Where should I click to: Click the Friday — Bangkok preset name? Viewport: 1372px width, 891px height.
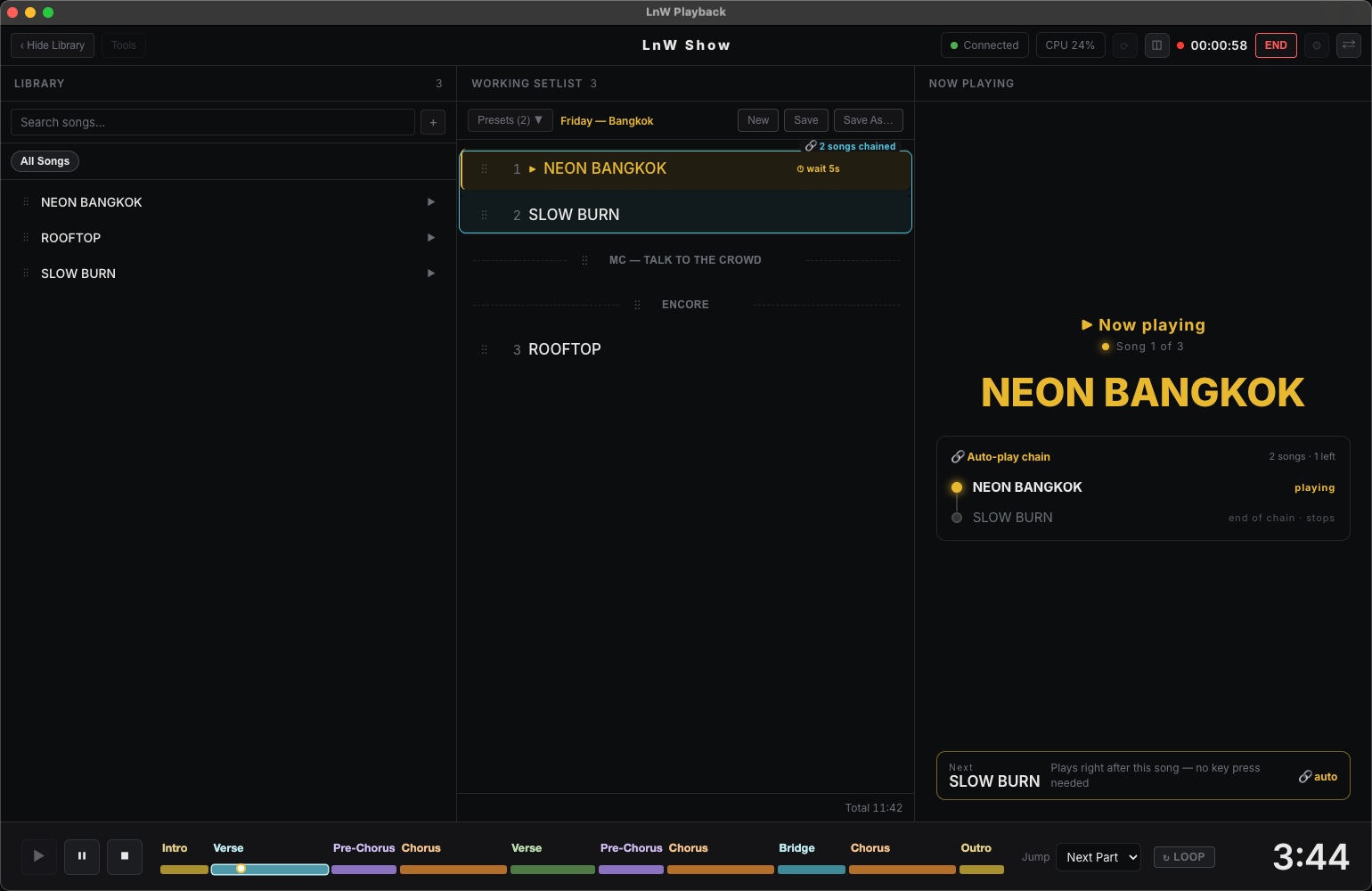[607, 121]
